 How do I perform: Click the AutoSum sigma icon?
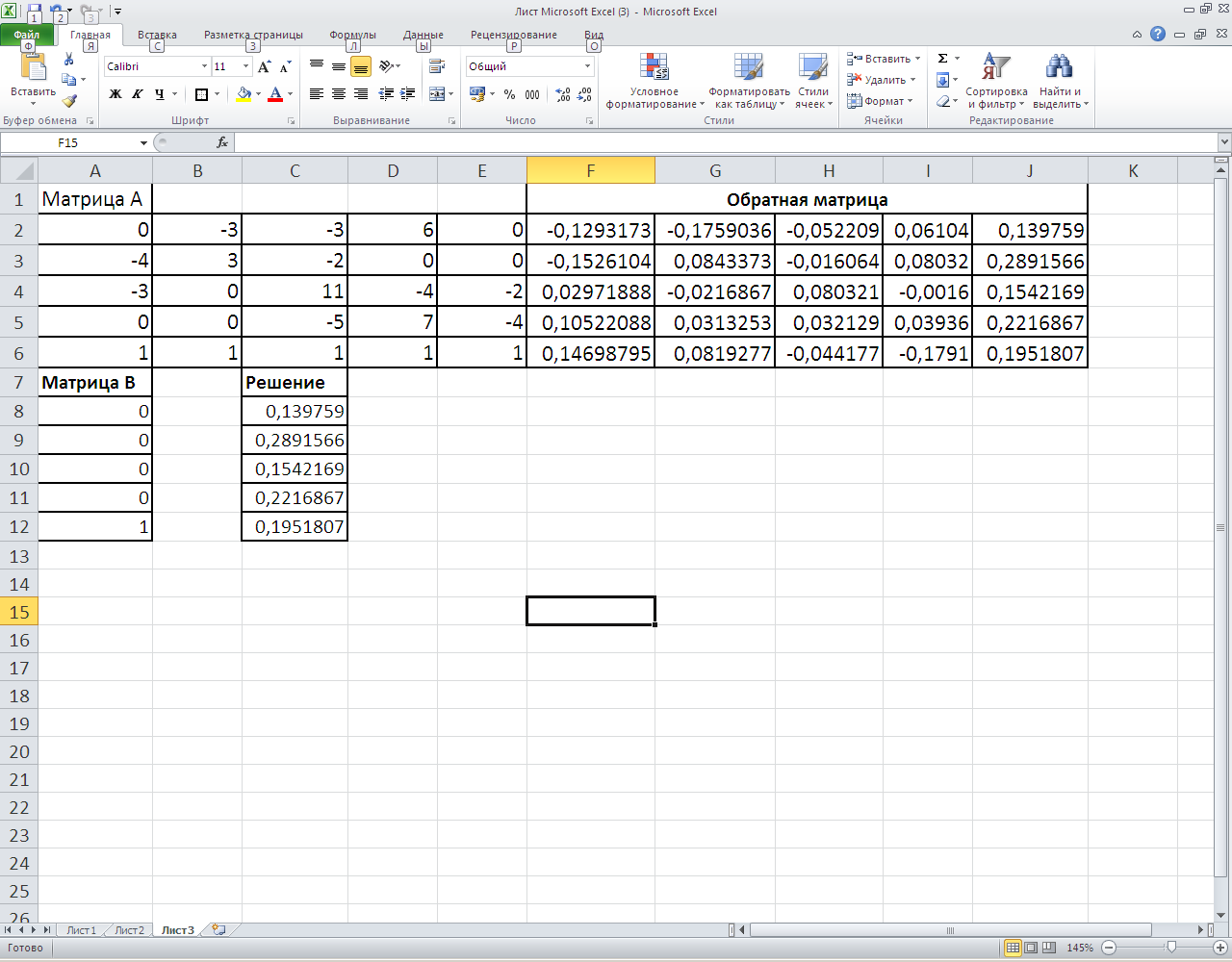pos(943,59)
